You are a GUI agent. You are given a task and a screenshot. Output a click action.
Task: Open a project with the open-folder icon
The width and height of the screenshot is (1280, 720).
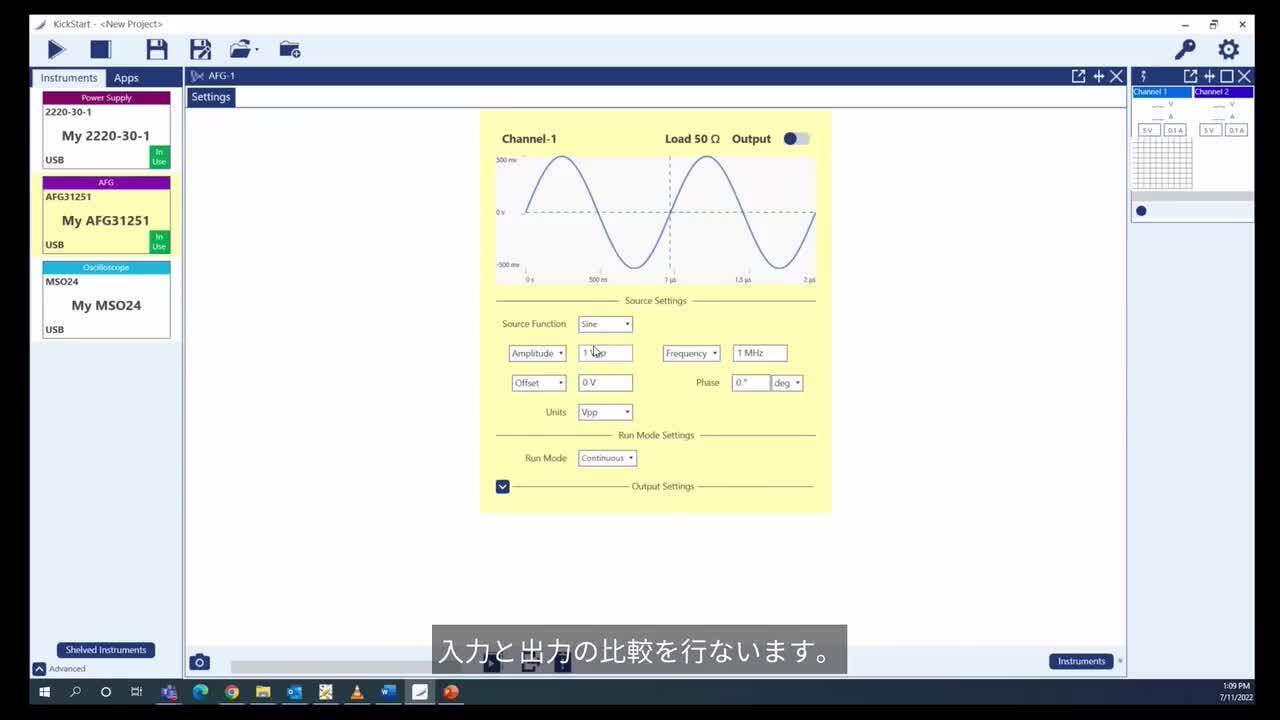[242, 49]
